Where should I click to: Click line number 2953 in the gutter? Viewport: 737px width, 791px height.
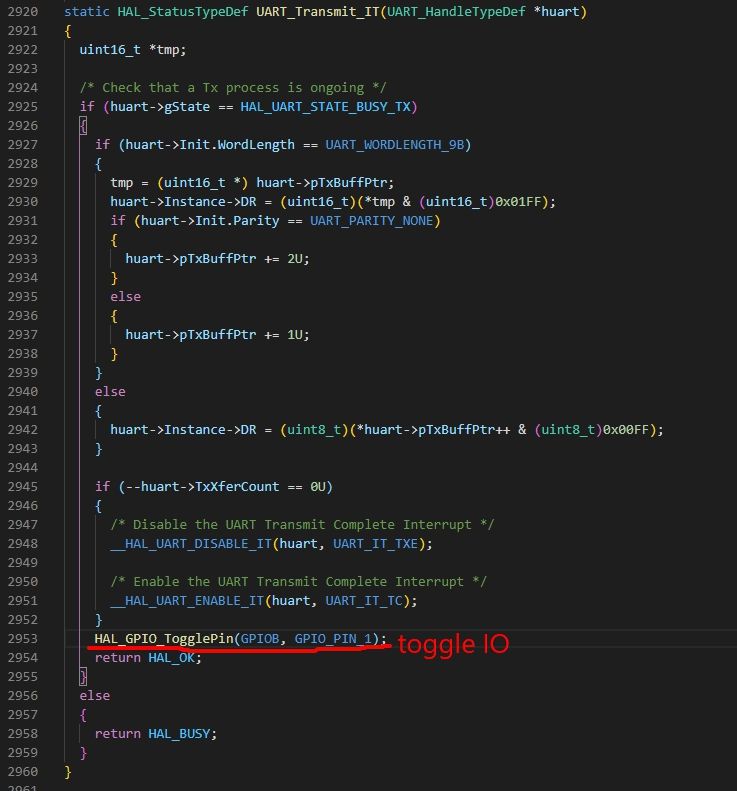pos(23,639)
